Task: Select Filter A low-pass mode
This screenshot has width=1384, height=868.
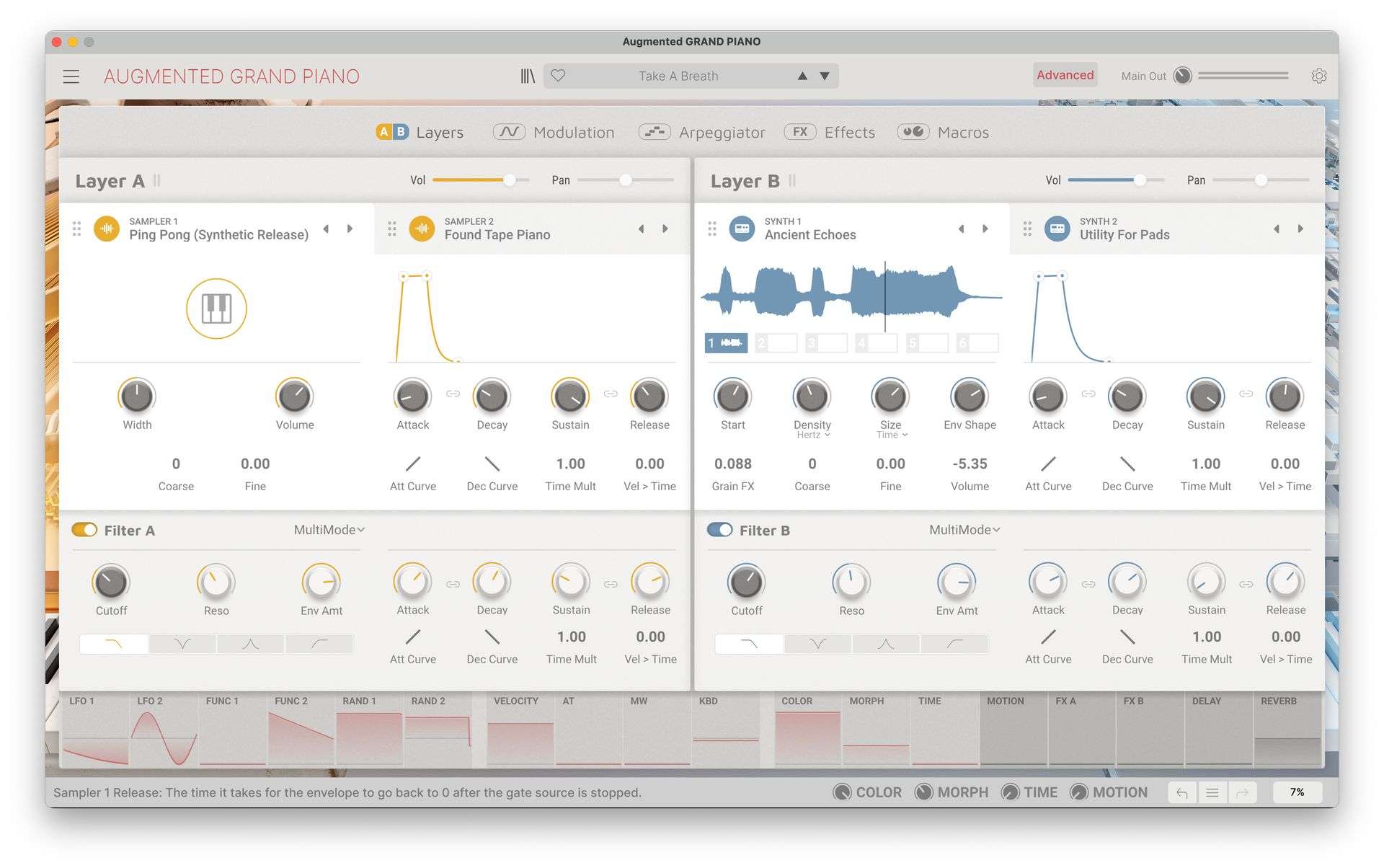Action: [x=114, y=644]
